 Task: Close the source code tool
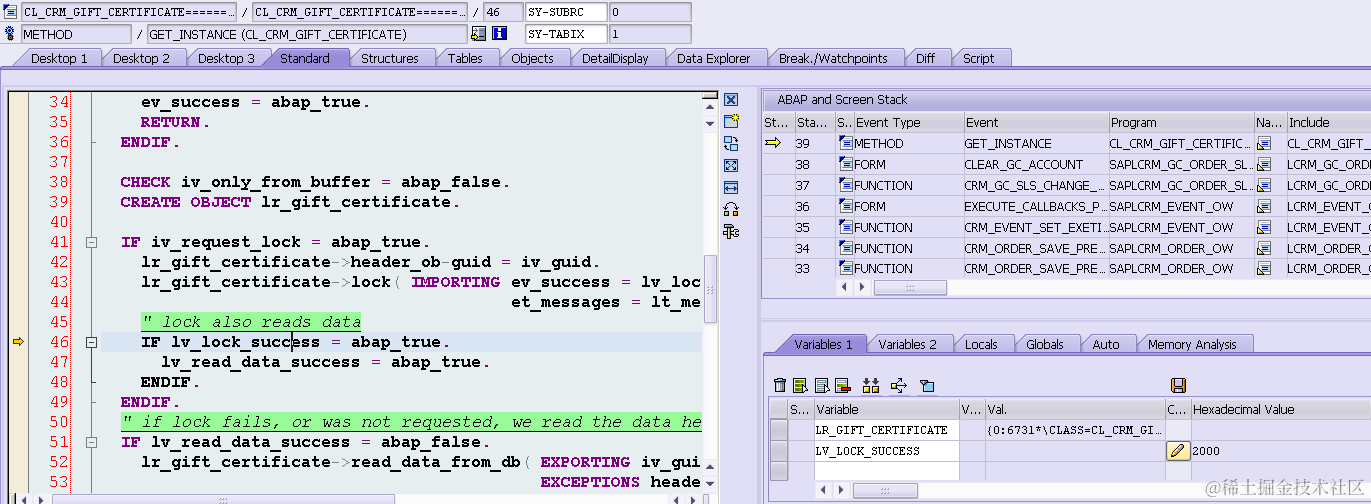coord(731,100)
